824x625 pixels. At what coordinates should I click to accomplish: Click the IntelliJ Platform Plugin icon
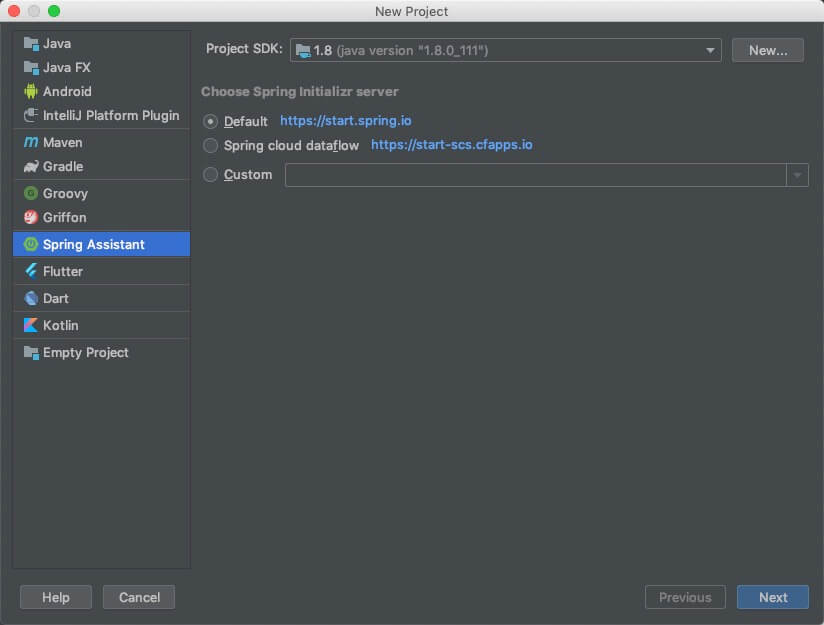point(31,115)
